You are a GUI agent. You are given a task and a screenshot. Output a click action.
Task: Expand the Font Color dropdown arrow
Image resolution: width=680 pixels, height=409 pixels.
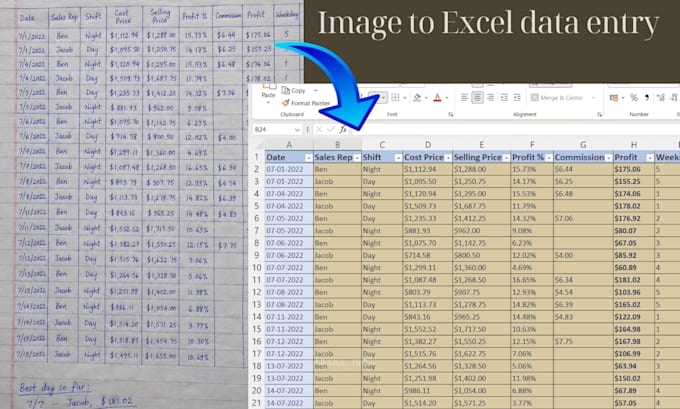(446, 98)
